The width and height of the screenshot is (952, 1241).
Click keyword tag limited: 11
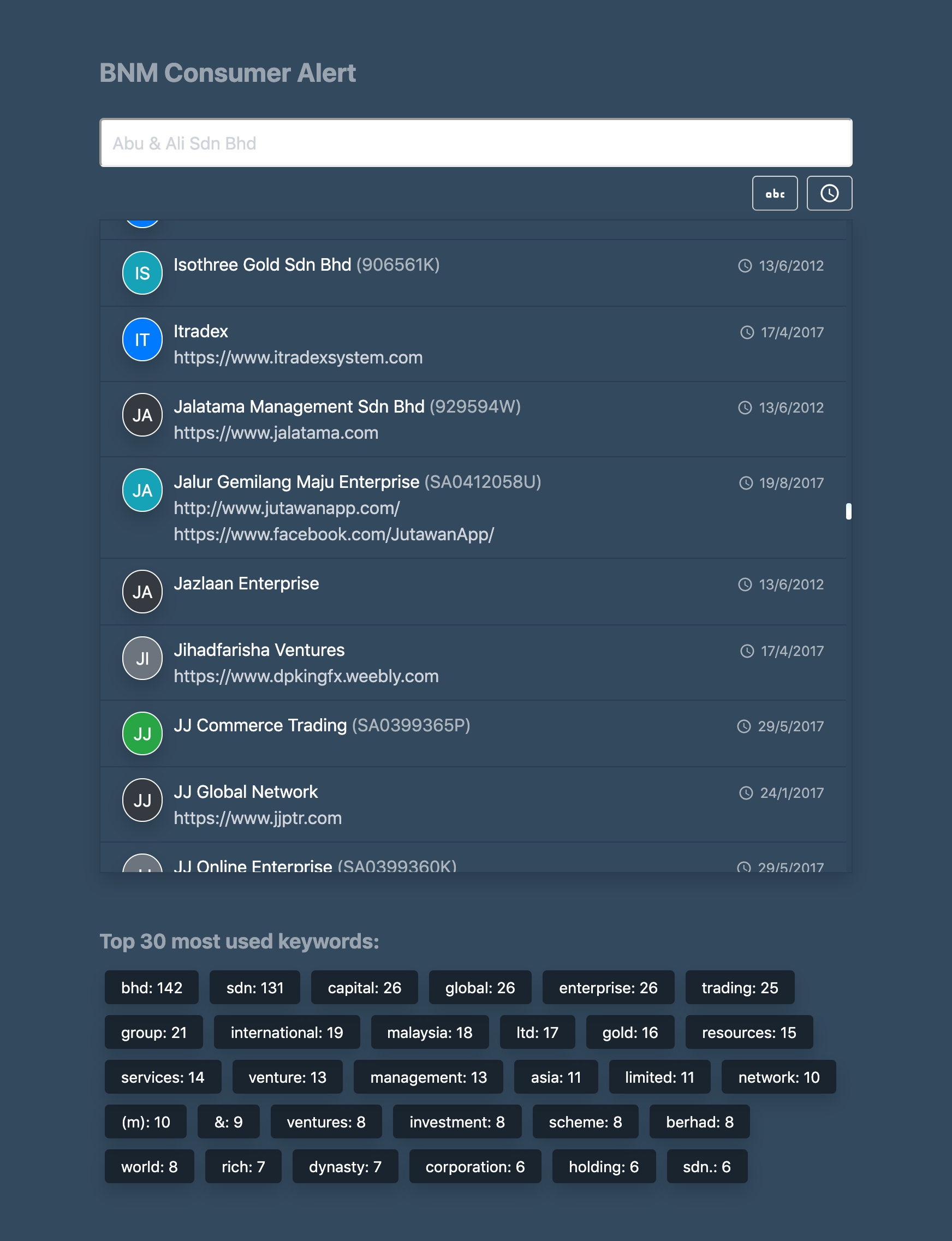[659, 1077]
